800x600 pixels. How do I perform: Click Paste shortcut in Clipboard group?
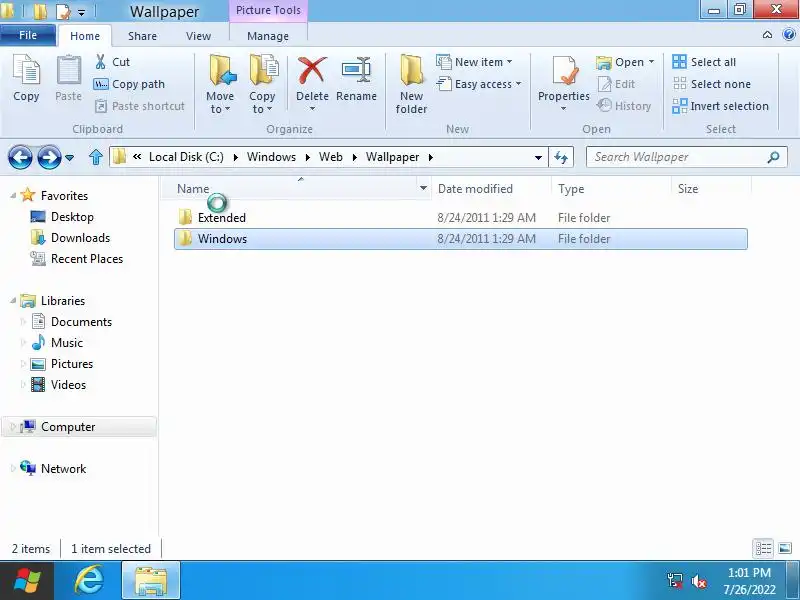click(x=140, y=106)
